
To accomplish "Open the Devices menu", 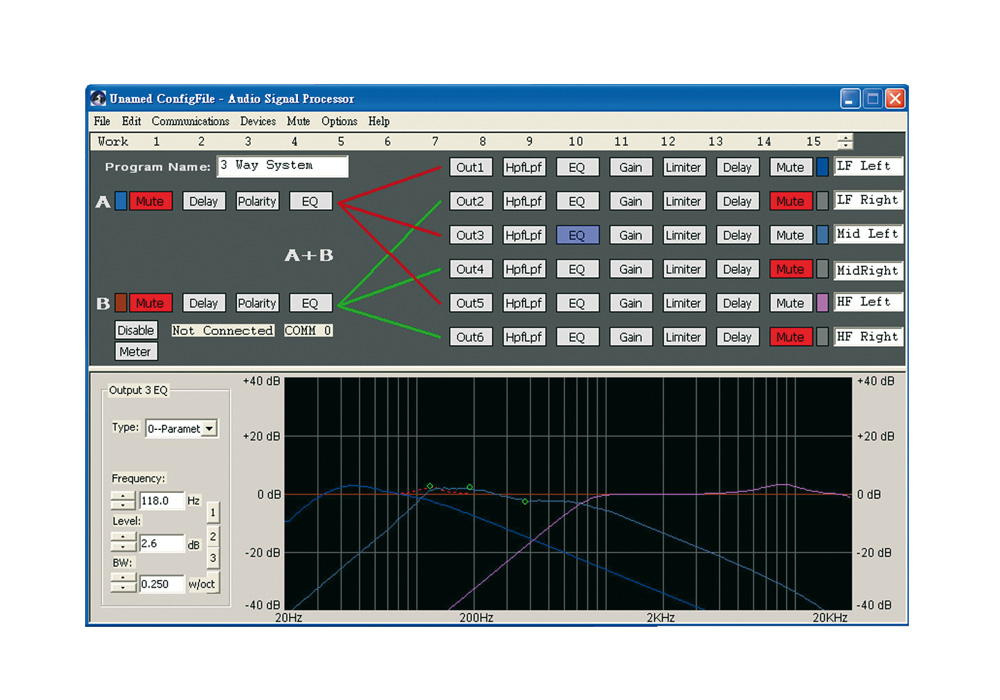I will click(x=258, y=121).
